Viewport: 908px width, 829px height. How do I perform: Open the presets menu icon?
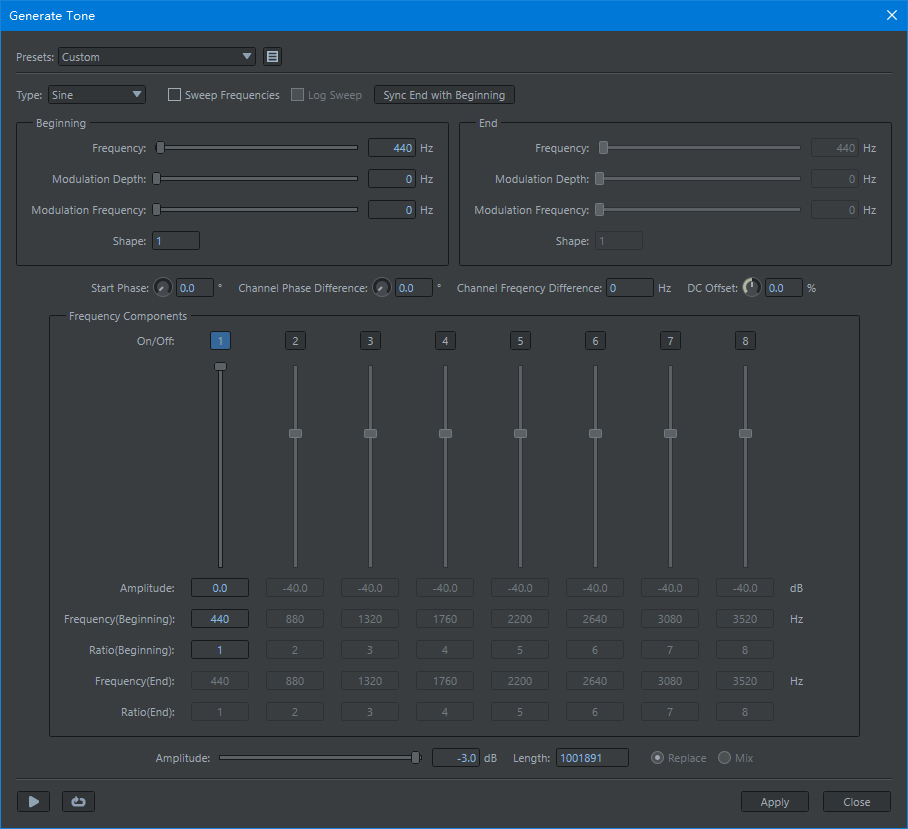272,57
